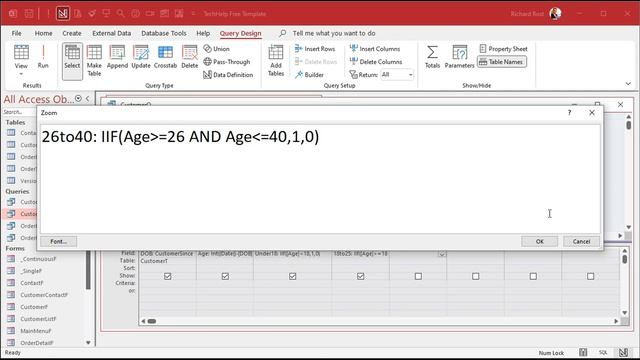640x360 pixels.
Task: Open the expression Builder
Action: [x=309, y=75]
